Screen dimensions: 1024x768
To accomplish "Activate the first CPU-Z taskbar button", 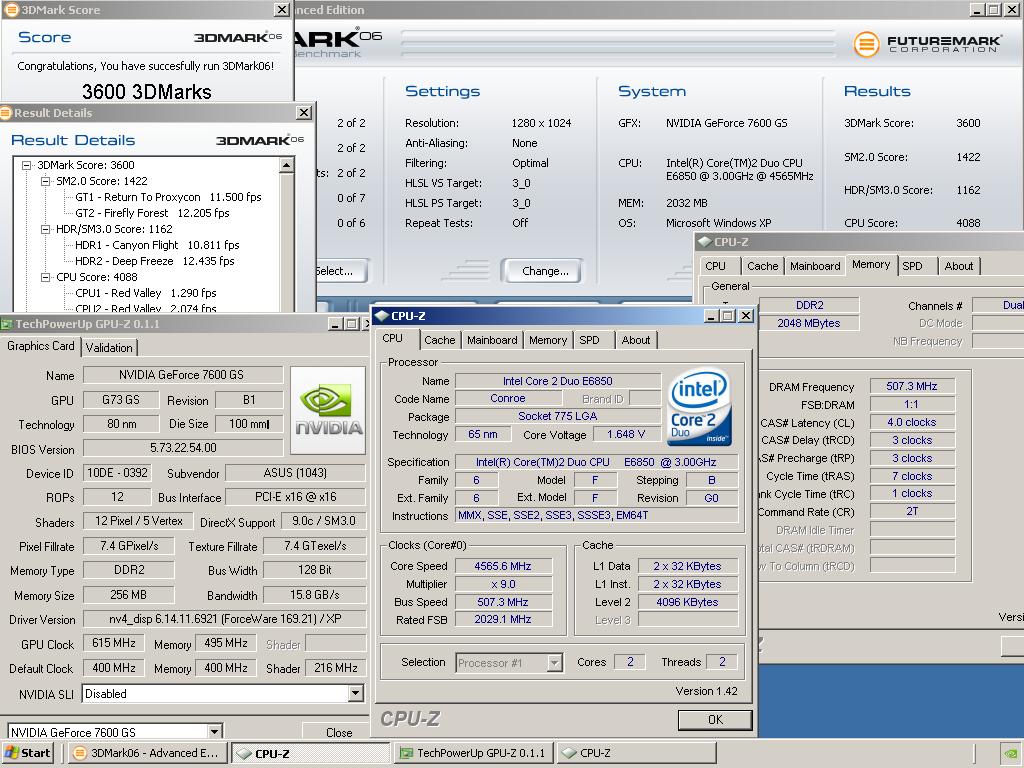I will [x=311, y=753].
